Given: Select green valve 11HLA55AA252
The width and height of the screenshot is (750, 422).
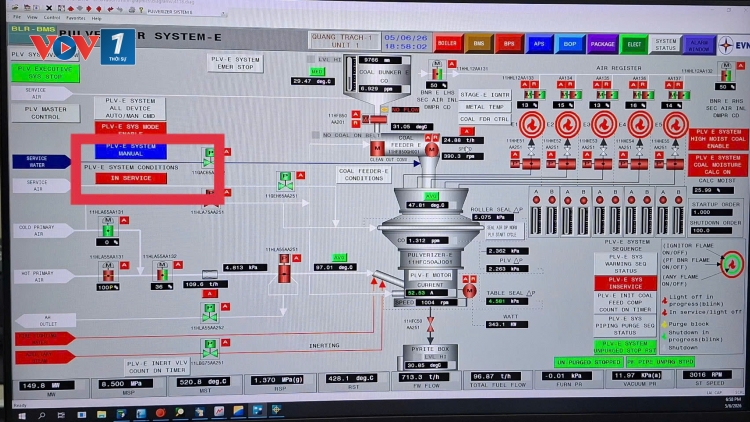Looking at the screenshot, I should (x=210, y=313).
